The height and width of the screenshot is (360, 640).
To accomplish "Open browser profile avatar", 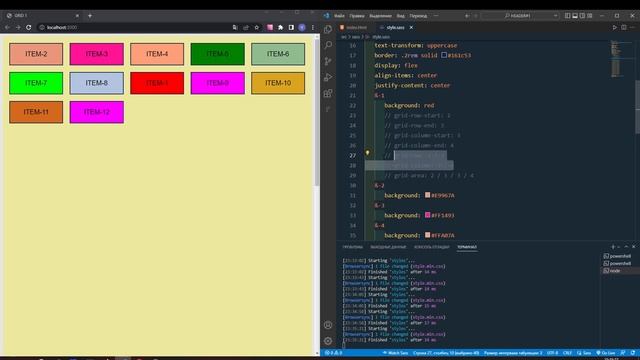I will 302,27.
